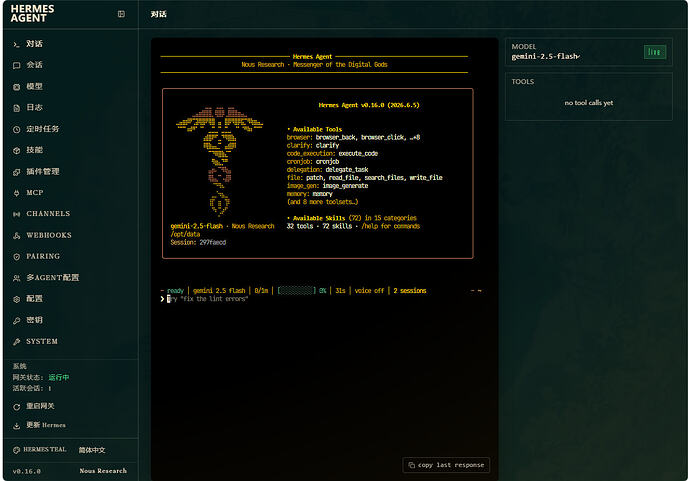Click the shield icon beside PAIRING
The height and width of the screenshot is (481, 690).
[16, 257]
